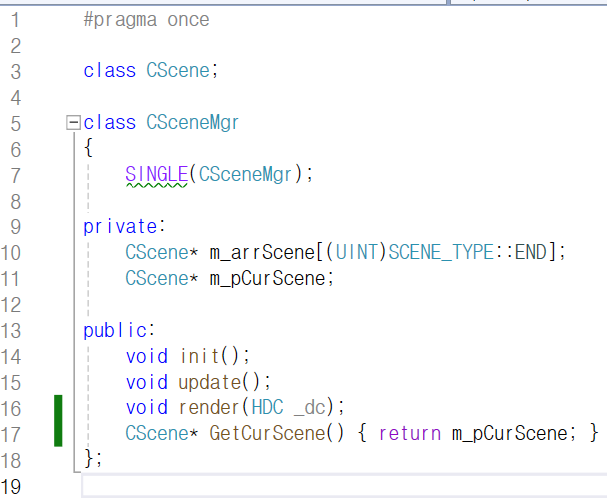Click line number 13 in the margin
This screenshot has height=498, width=607.
pyautogui.click(x=10, y=331)
